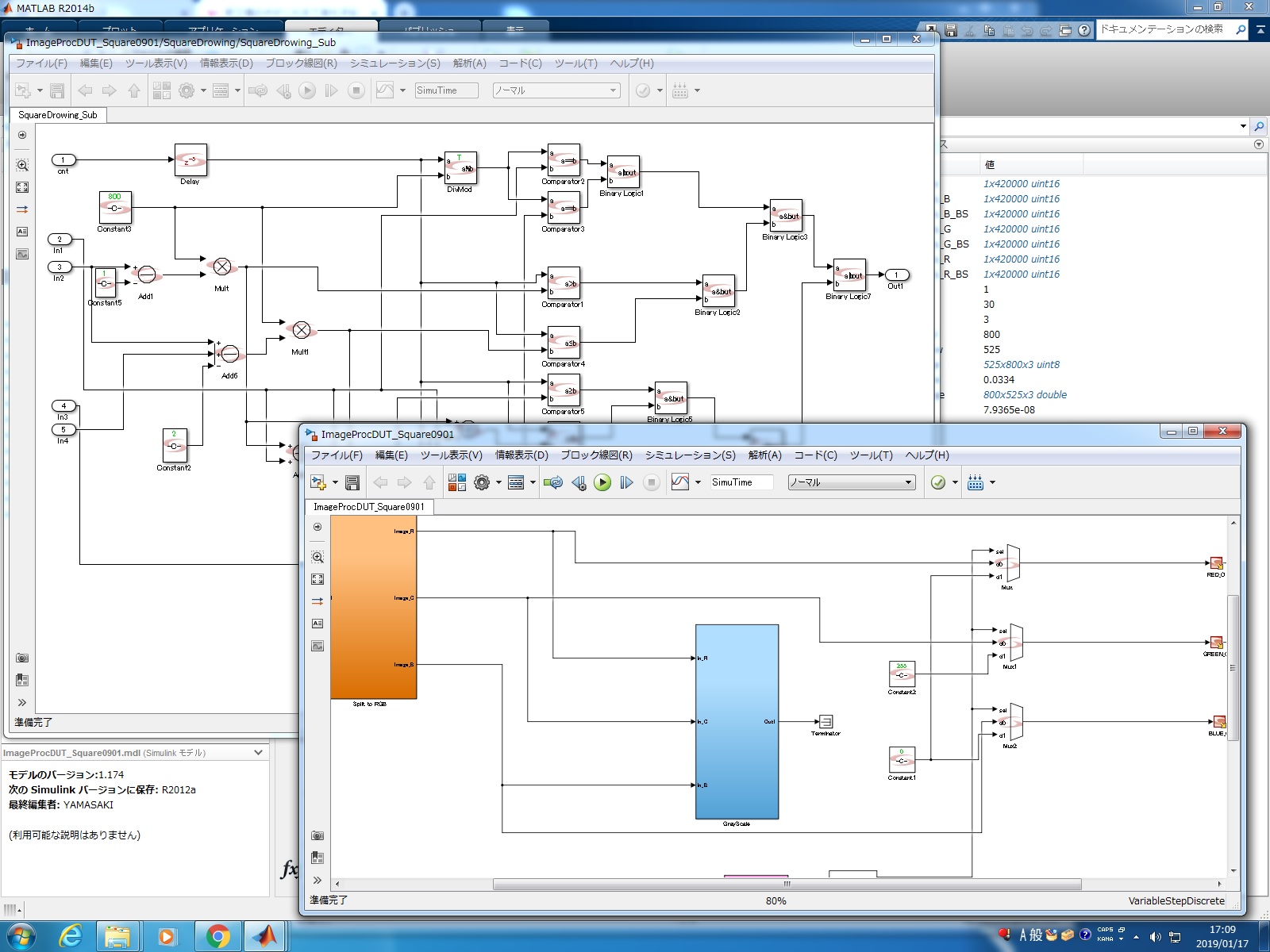Open Internet Explorer from taskbar
The image size is (1270, 952).
(71, 936)
